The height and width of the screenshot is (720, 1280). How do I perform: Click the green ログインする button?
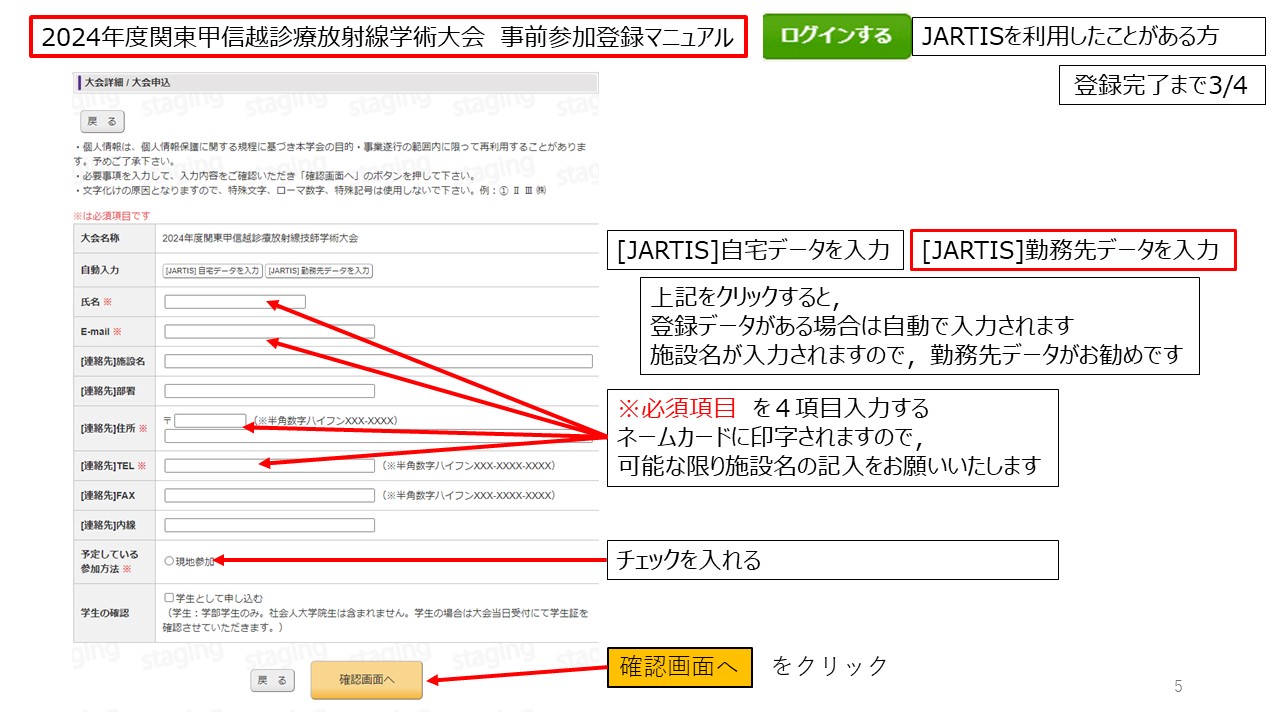tap(836, 37)
